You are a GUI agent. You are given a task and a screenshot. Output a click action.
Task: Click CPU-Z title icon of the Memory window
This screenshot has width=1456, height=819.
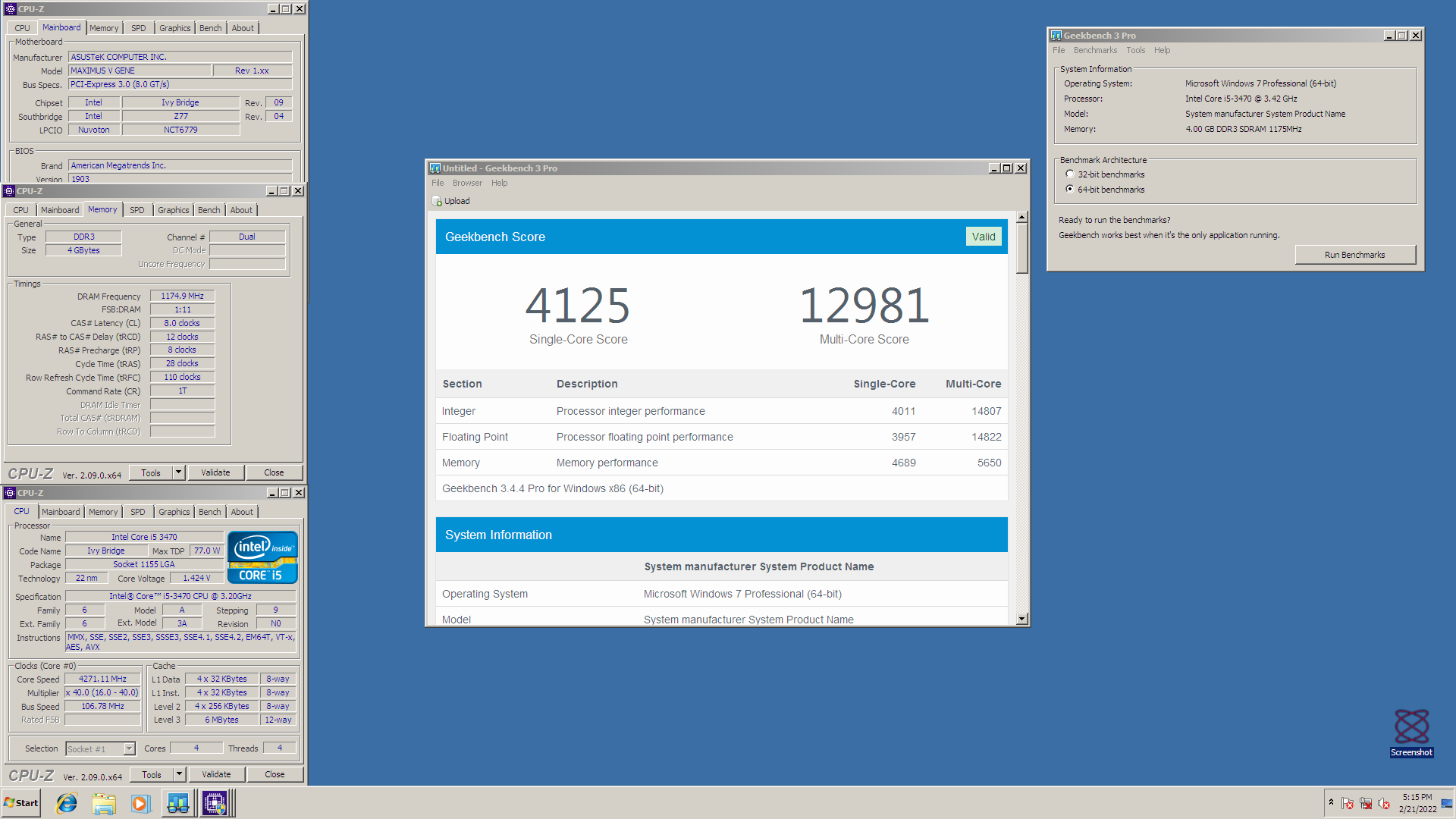click(x=9, y=191)
